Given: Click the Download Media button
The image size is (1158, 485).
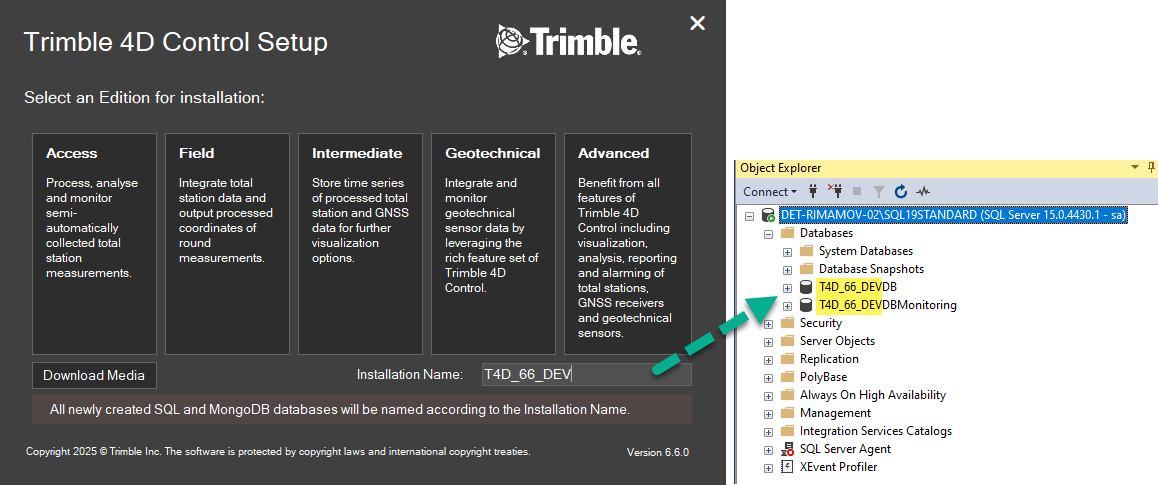Looking at the screenshot, I should [95, 375].
